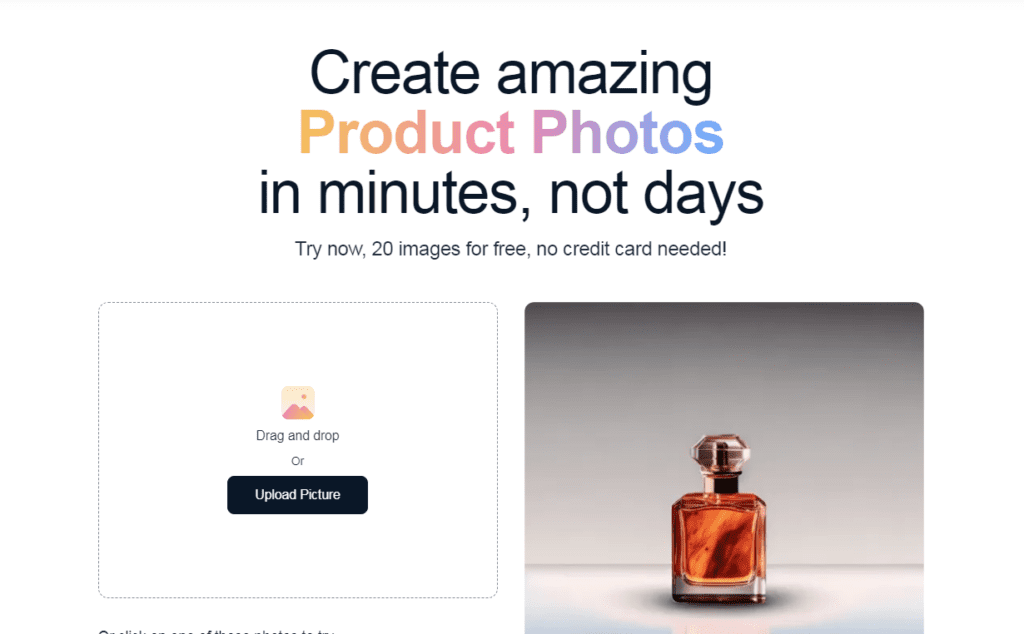Click the Or separator text
The image size is (1024, 634).
pos(298,461)
